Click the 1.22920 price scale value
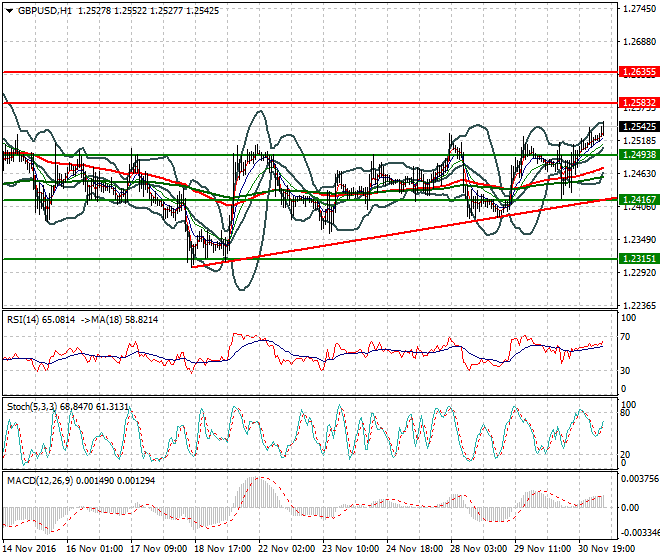 [639, 273]
